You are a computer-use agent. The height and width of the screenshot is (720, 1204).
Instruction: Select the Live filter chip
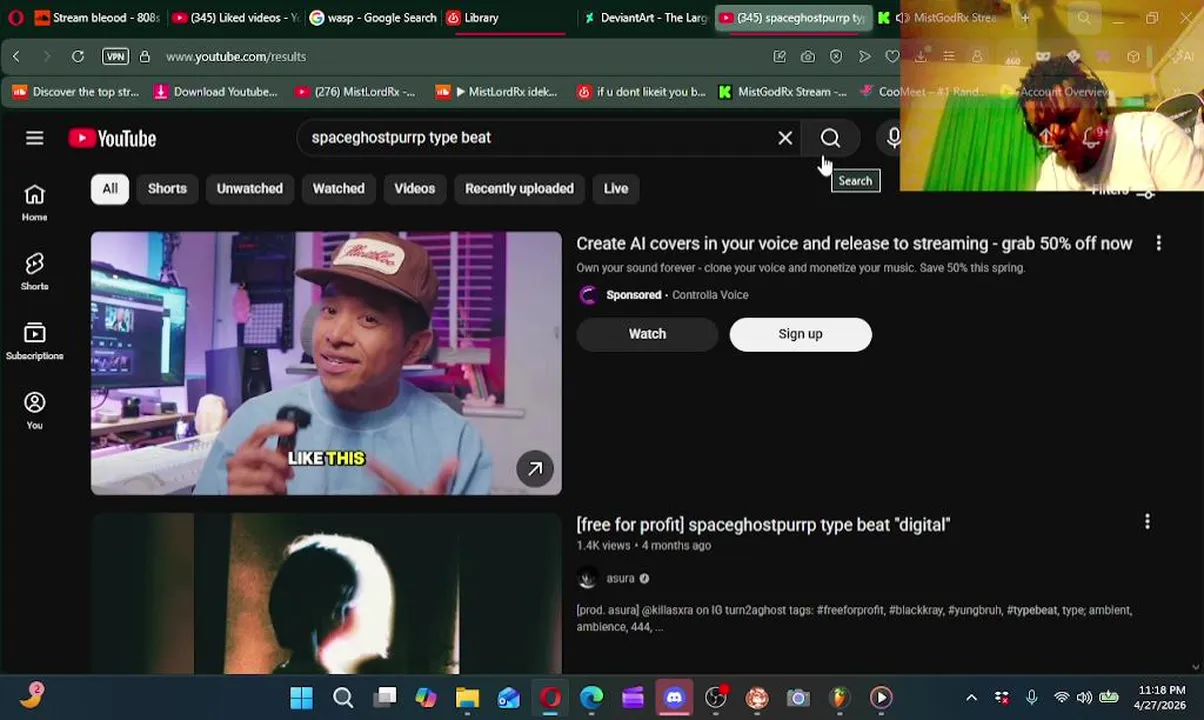pos(616,188)
